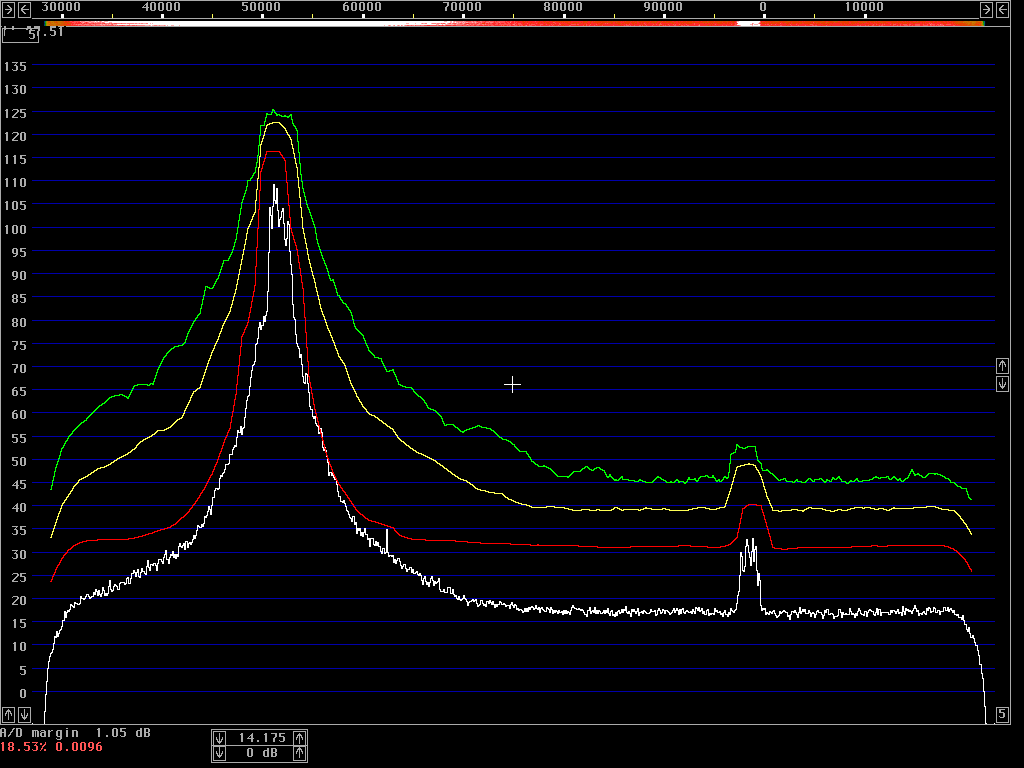Image resolution: width=1024 pixels, height=768 pixels.
Task: Lower the 0 dB gain with the down arrow
Action: (x=219, y=753)
